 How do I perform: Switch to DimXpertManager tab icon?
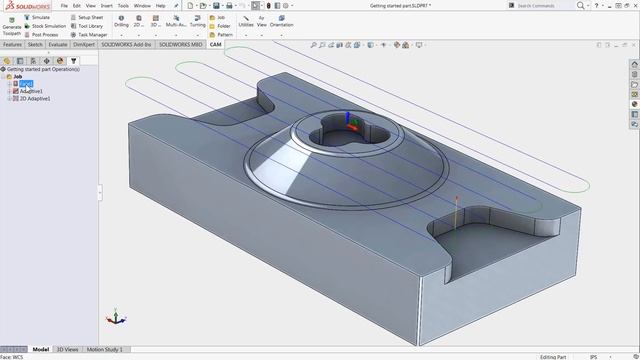point(47,61)
